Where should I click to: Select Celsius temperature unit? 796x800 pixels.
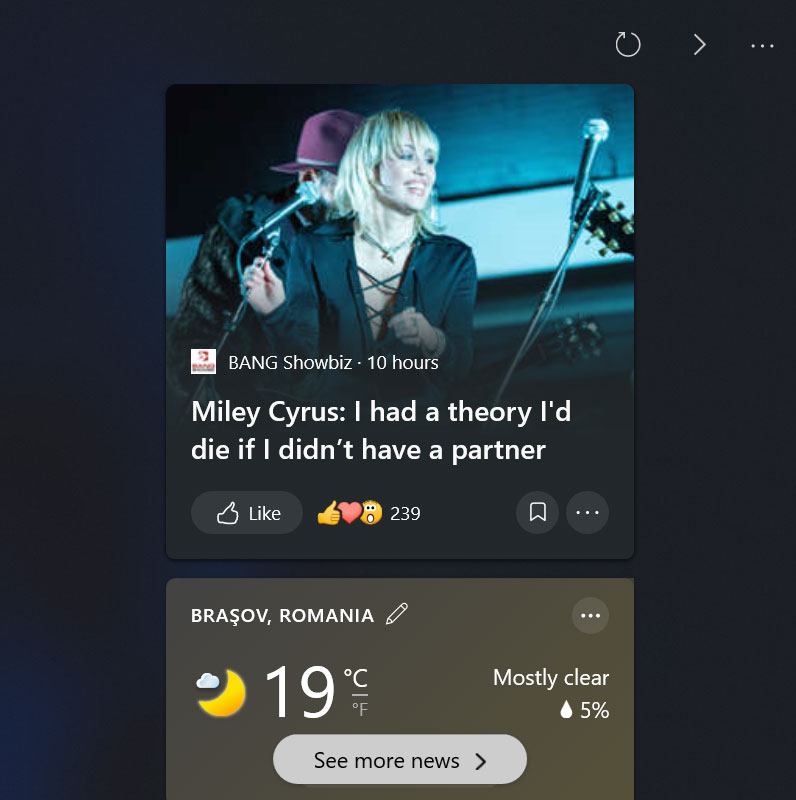click(x=356, y=678)
